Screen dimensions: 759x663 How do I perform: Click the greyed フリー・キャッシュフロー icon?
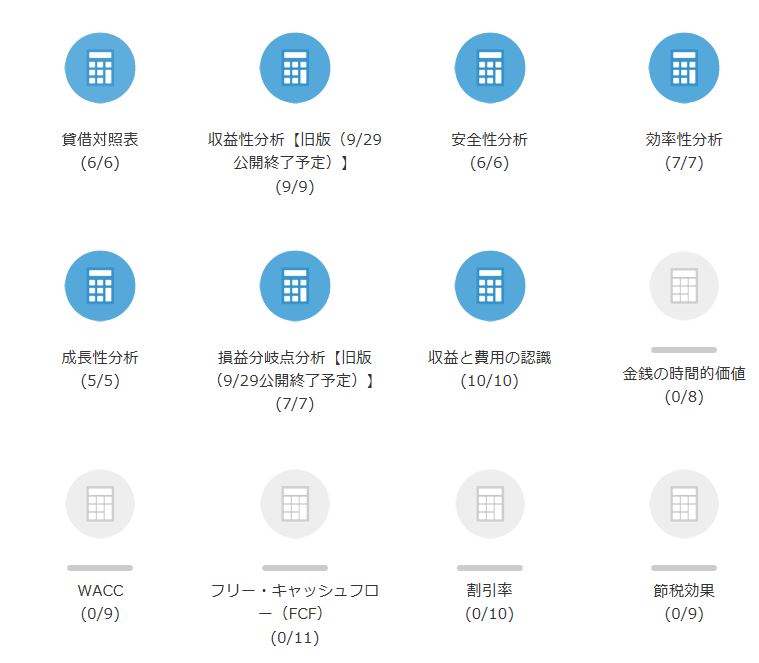[x=295, y=504]
